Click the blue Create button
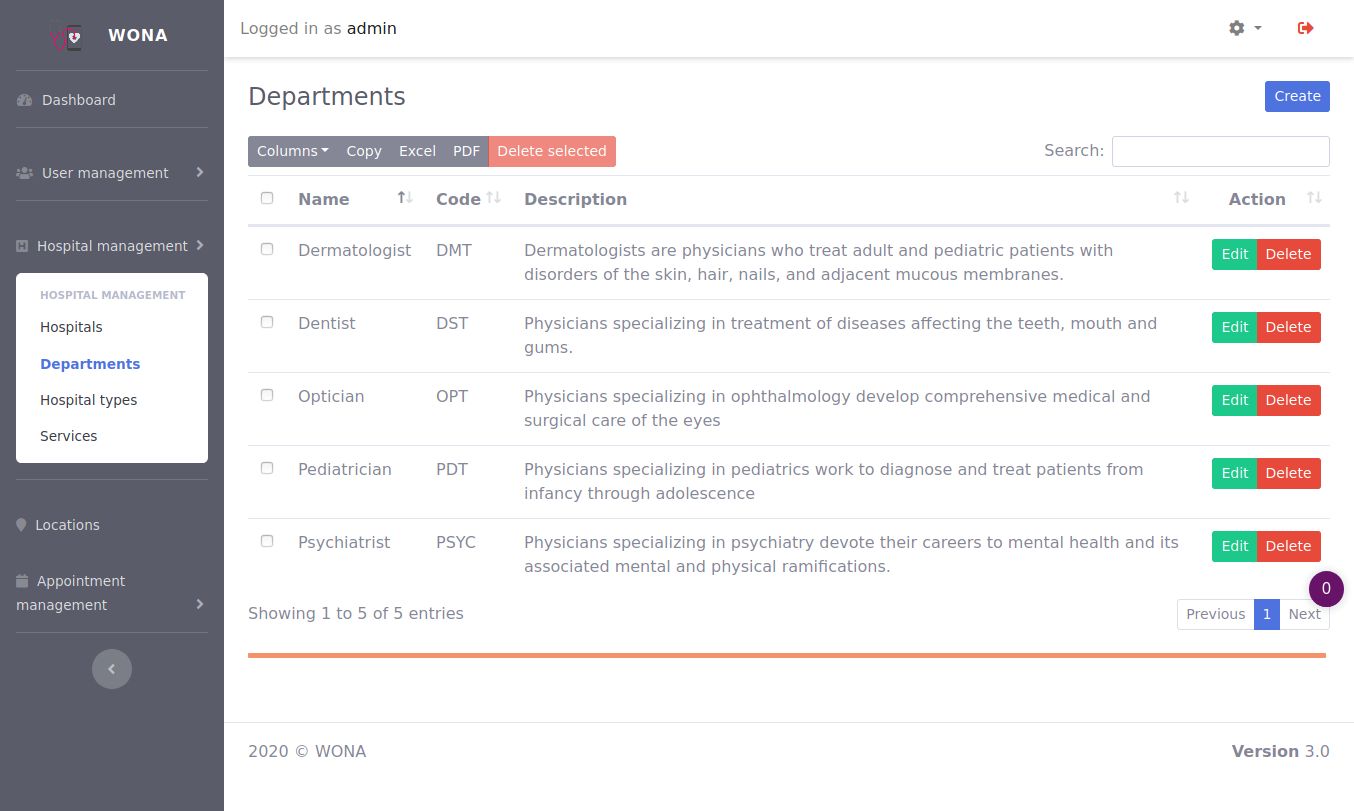Image resolution: width=1354 pixels, height=811 pixels. coord(1297,96)
